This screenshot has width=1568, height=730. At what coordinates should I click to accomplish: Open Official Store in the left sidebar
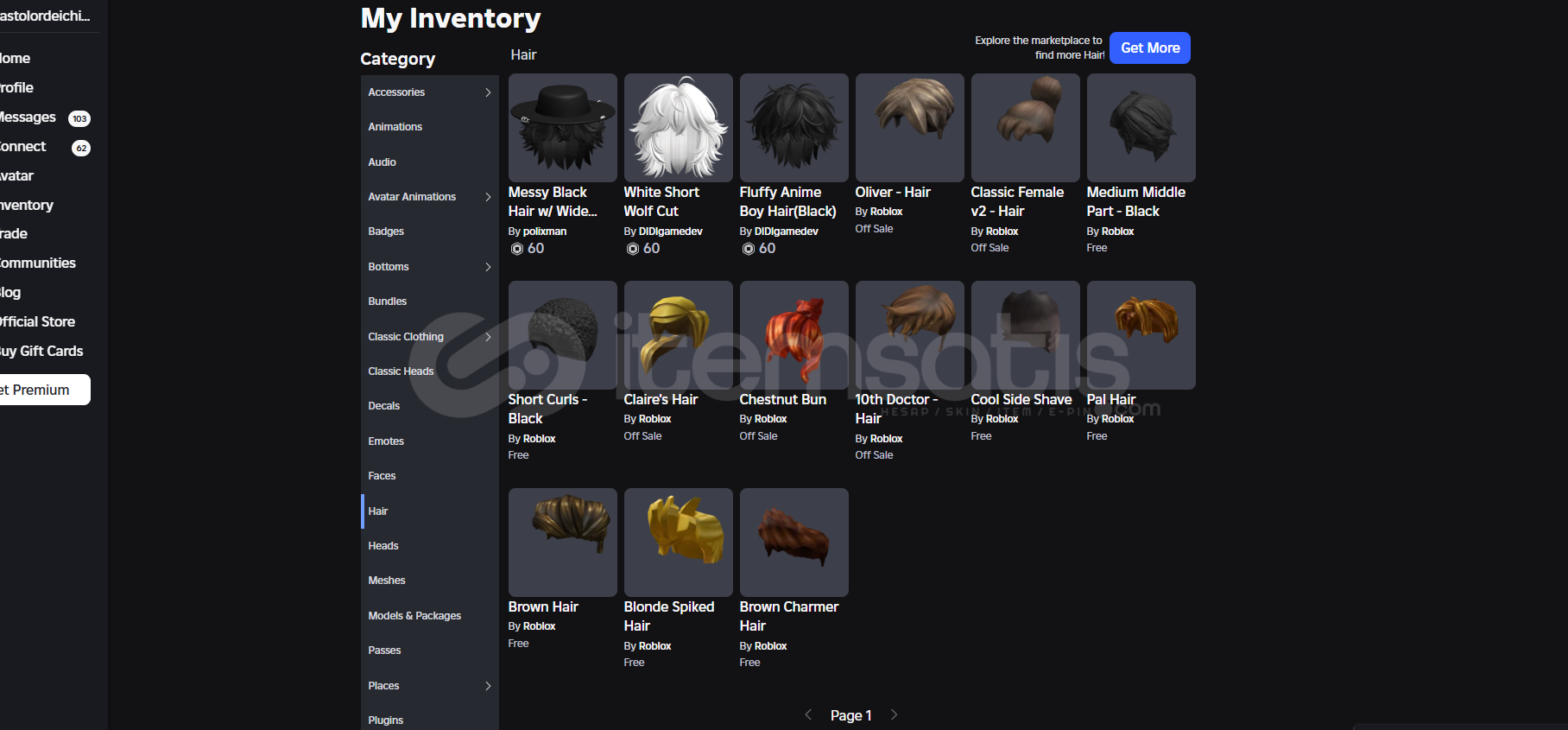point(37,321)
